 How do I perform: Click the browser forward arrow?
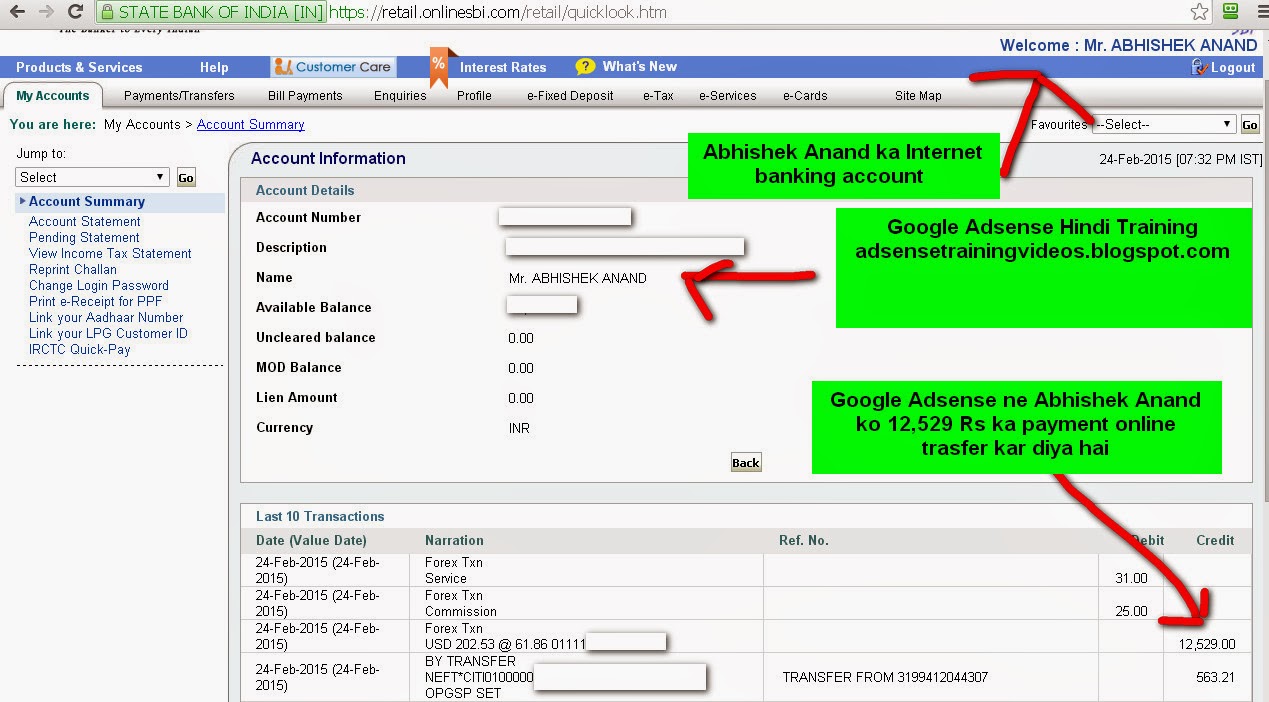click(45, 12)
